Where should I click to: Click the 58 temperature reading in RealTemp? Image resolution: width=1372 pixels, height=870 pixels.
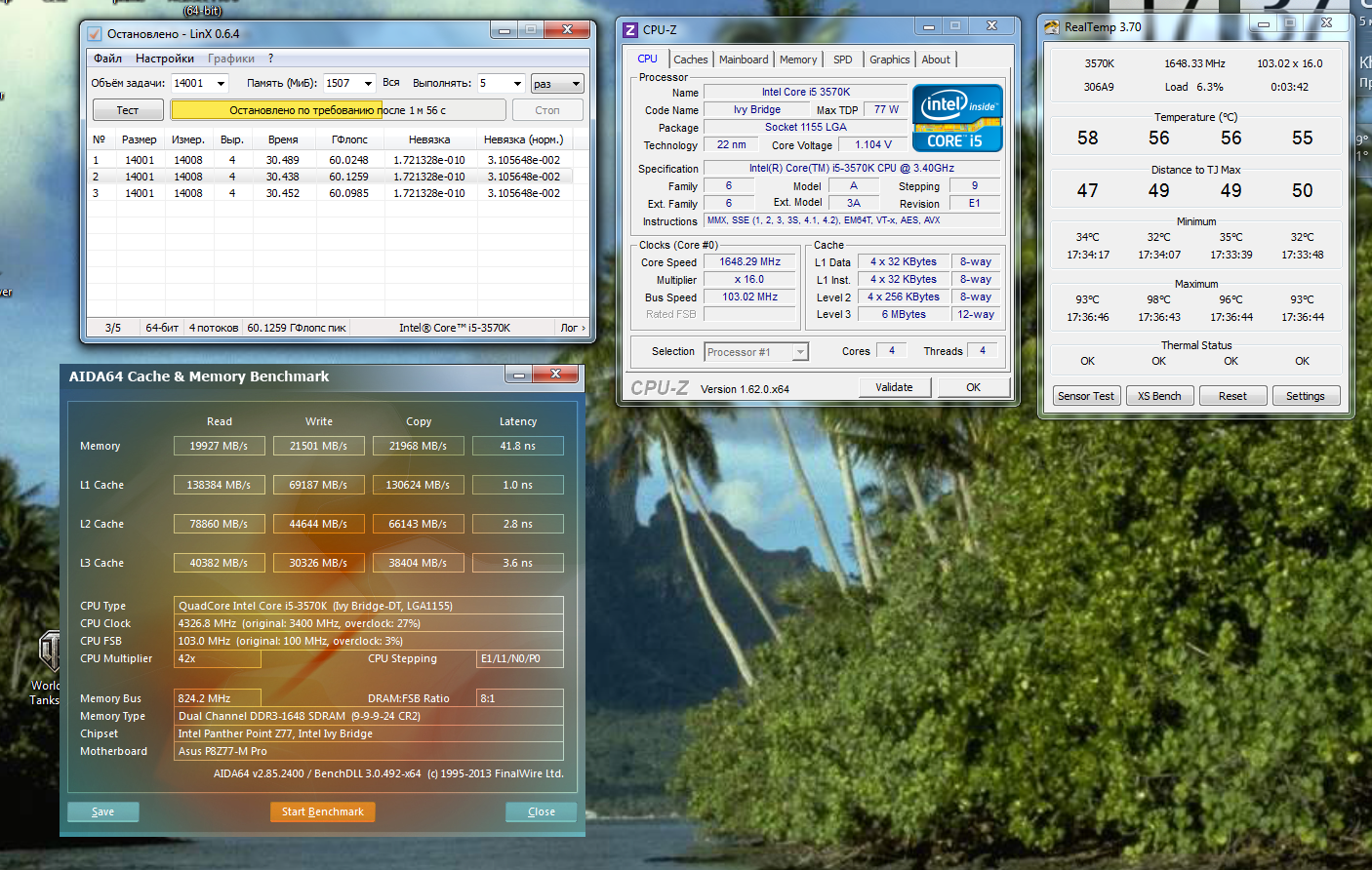click(x=1088, y=138)
